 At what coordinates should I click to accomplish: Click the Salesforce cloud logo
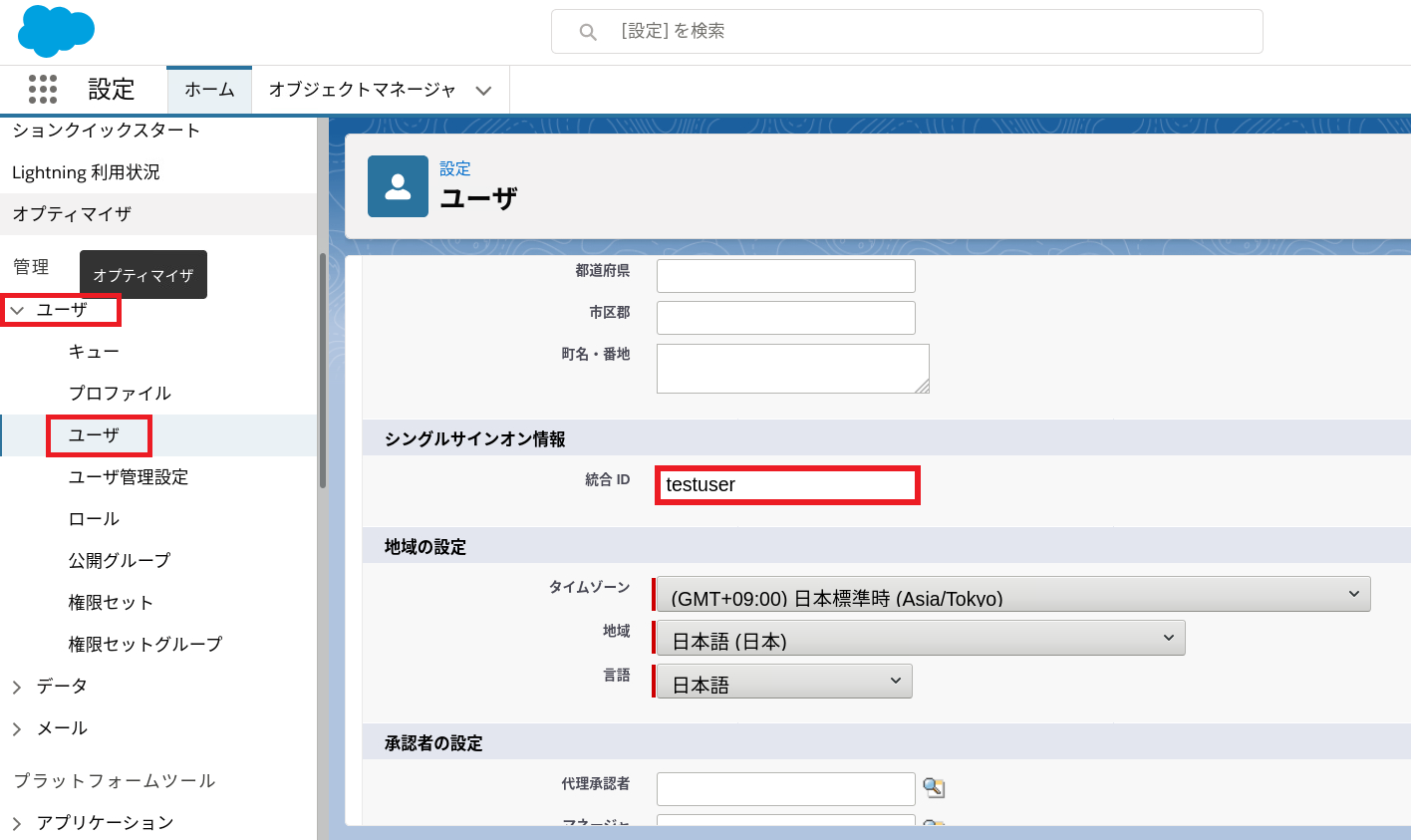(56, 31)
